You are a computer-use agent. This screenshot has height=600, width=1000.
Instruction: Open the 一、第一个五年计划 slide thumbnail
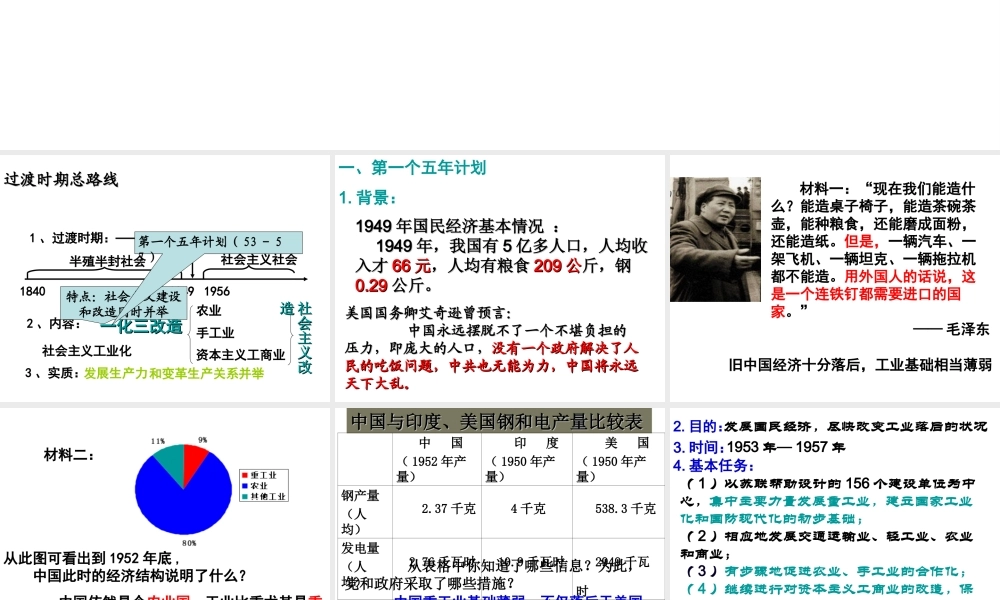click(x=499, y=278)
